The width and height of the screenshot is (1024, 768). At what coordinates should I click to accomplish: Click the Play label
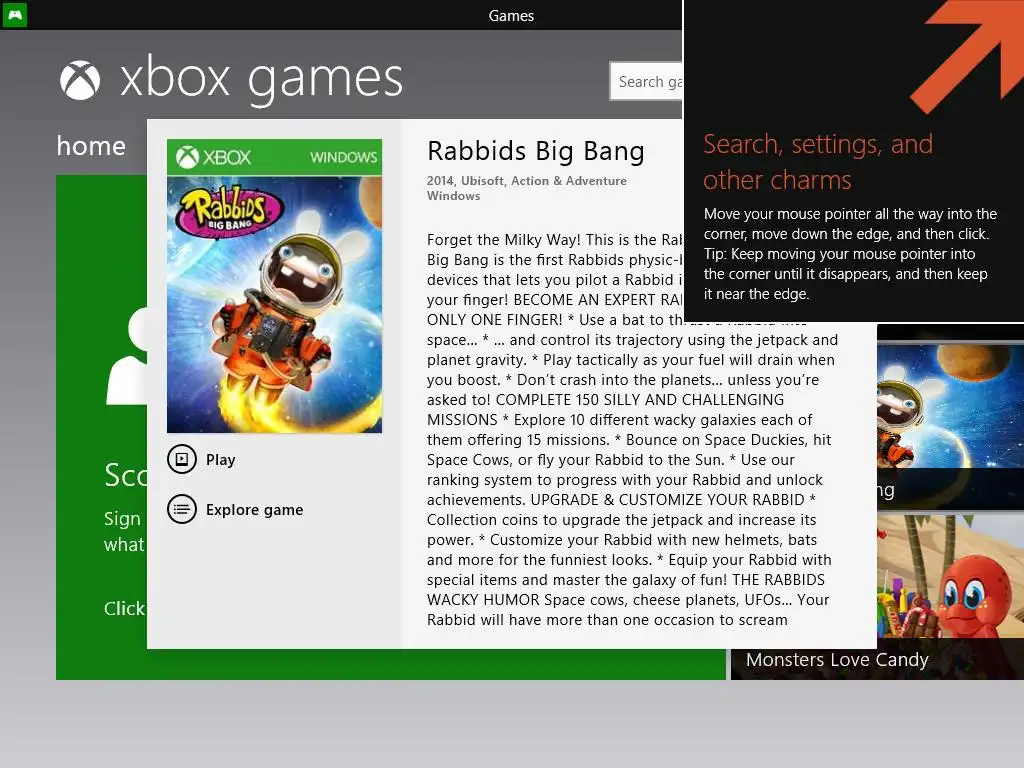[221, 460]
